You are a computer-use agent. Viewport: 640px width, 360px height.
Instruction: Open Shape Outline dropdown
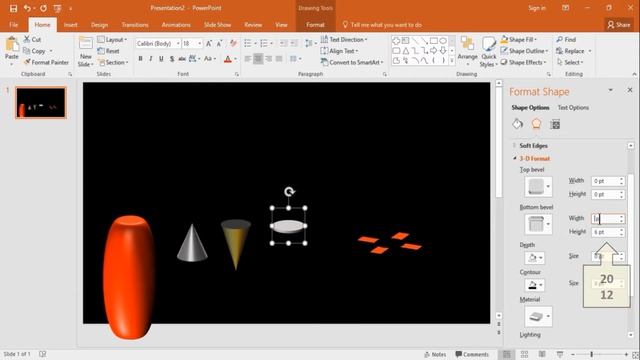524,51
